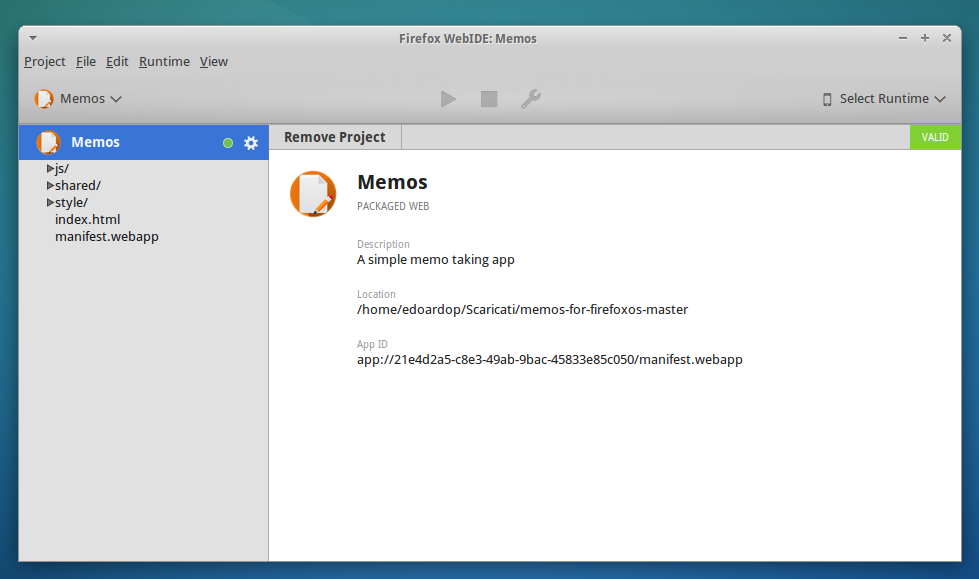
Task: Open the Project menu
Action: coord(45,62)
